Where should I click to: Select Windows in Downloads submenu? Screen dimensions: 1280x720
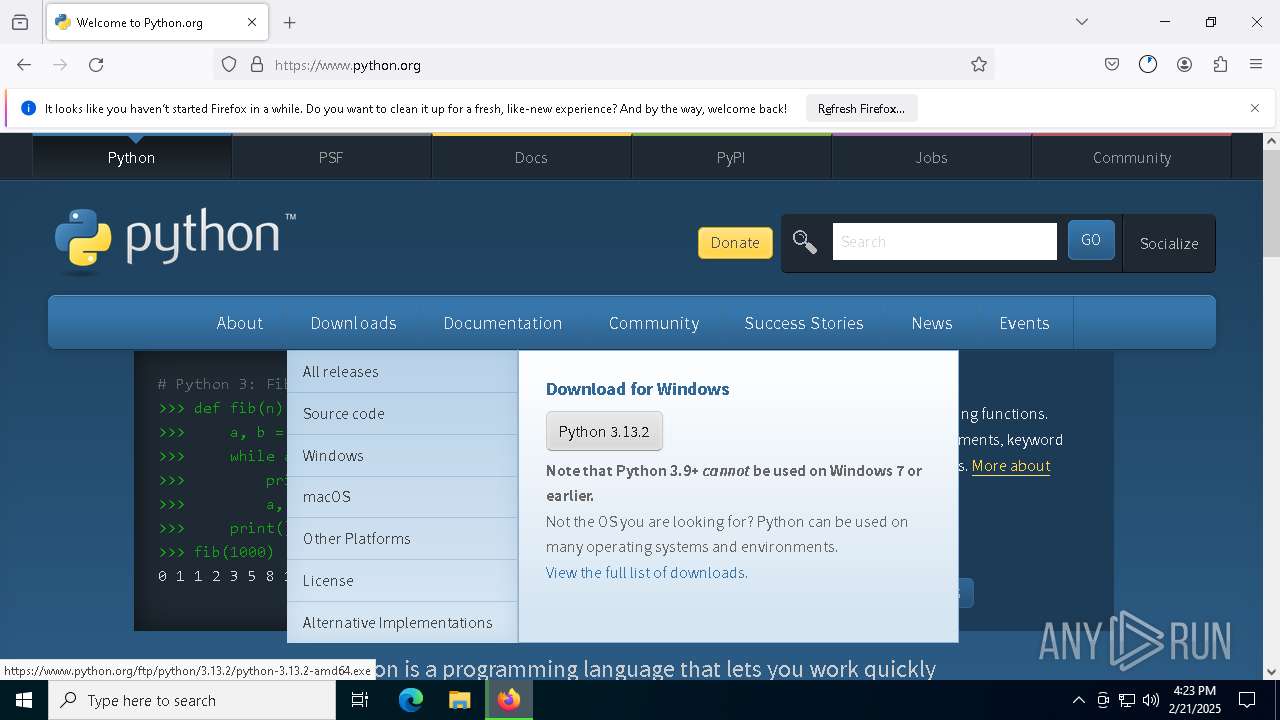click(402, 455)
